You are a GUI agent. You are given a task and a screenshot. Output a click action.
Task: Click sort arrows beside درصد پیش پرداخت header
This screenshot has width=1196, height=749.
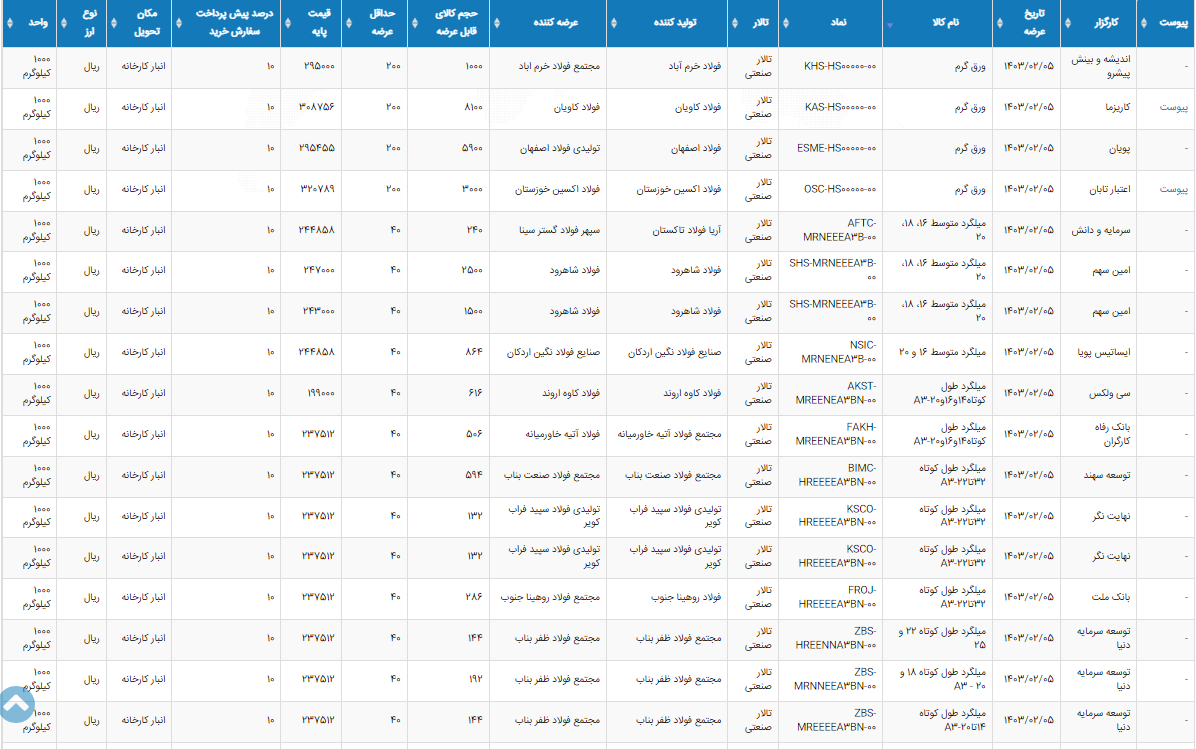point(178,23)
